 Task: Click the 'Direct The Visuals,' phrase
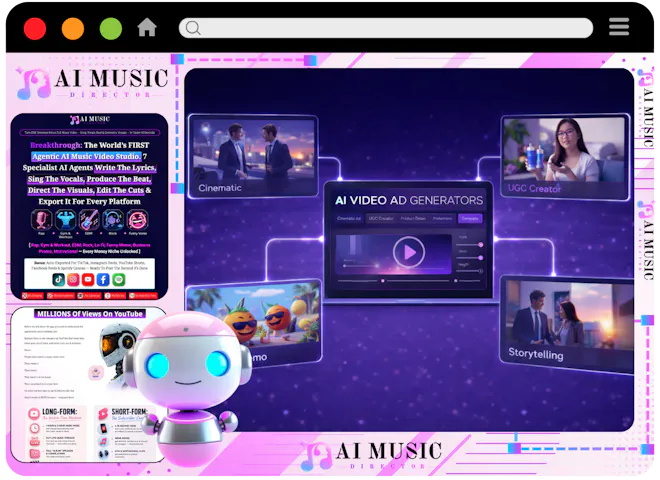click(x=61, y=190)
